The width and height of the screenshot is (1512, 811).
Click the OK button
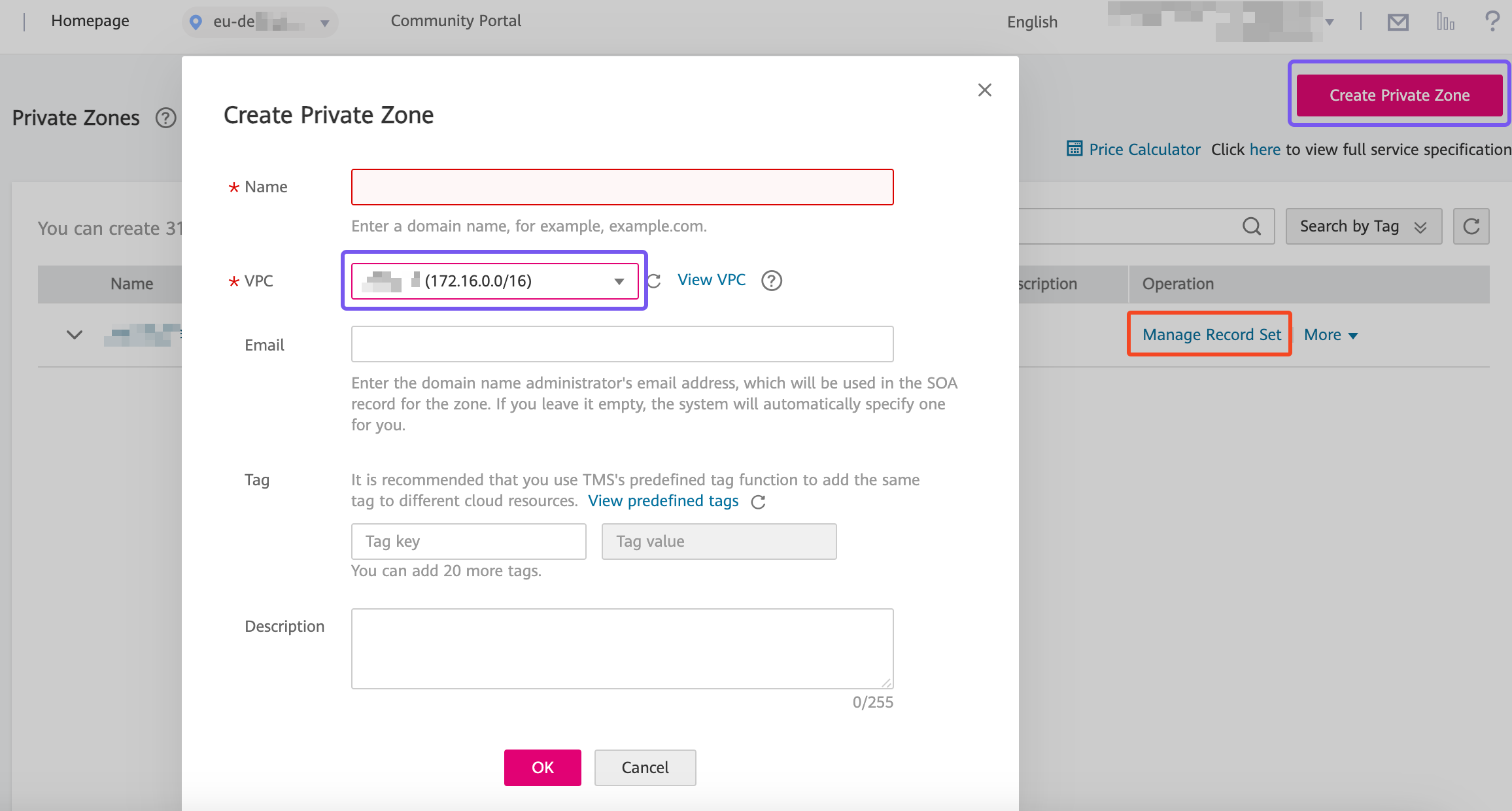click(542, 767)
